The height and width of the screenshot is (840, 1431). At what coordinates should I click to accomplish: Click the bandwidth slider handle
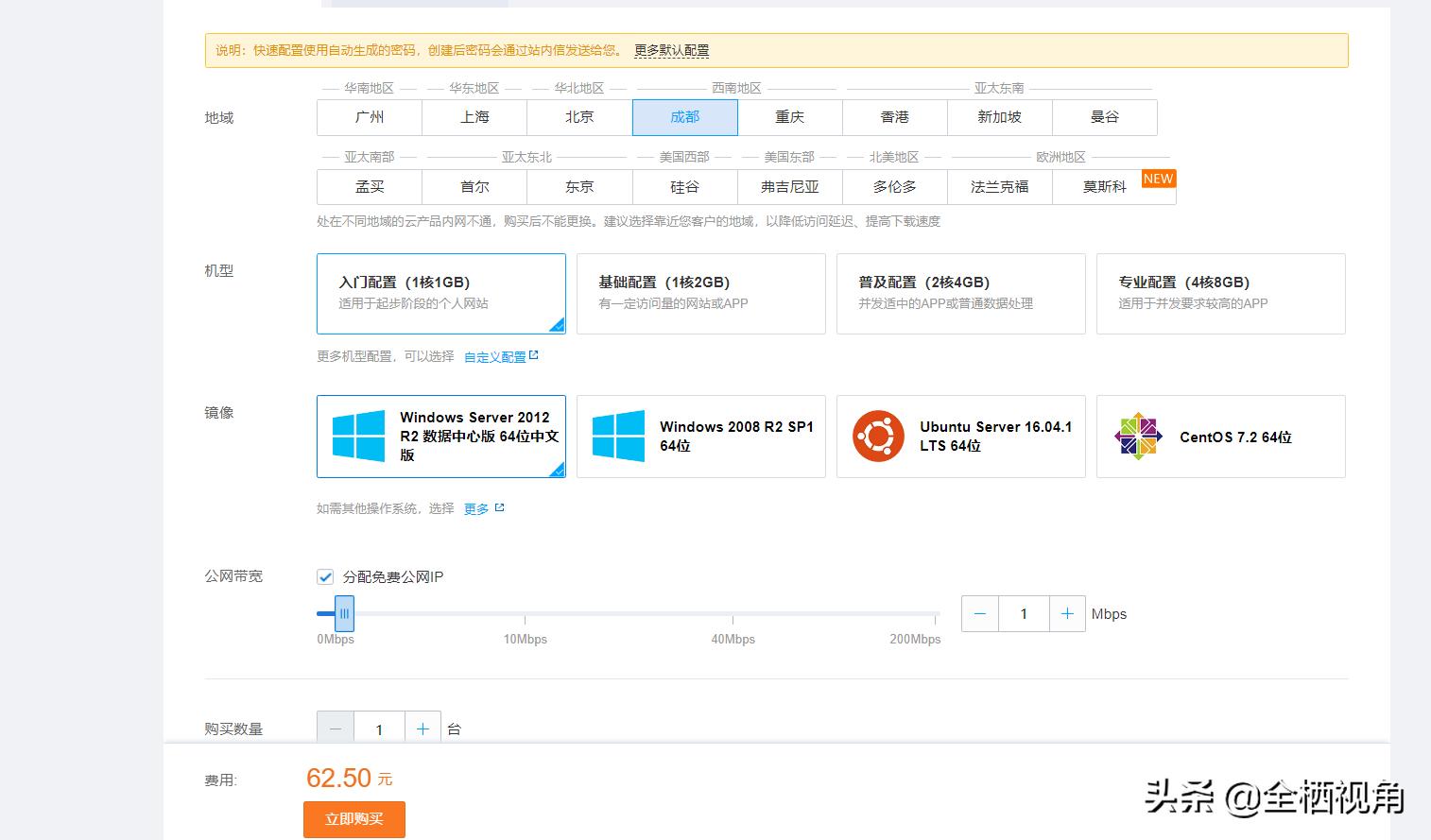[x=345, y=613]
